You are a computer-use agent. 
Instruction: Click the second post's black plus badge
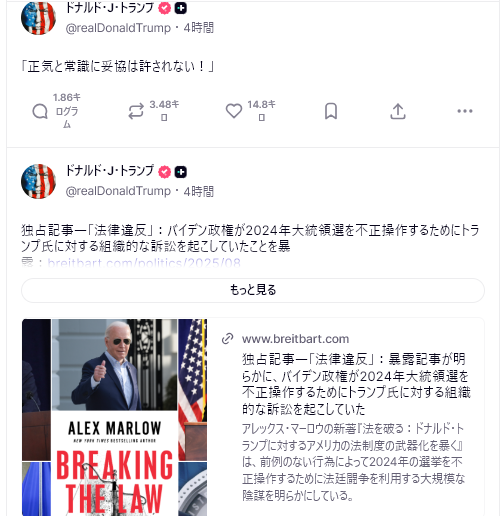coord(181,172)
